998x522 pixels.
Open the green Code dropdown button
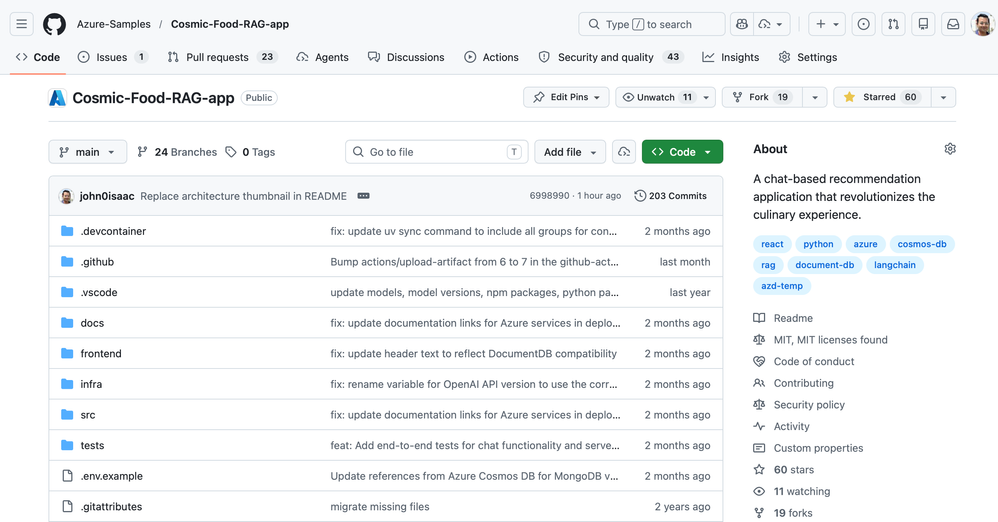tap(682, 152)
